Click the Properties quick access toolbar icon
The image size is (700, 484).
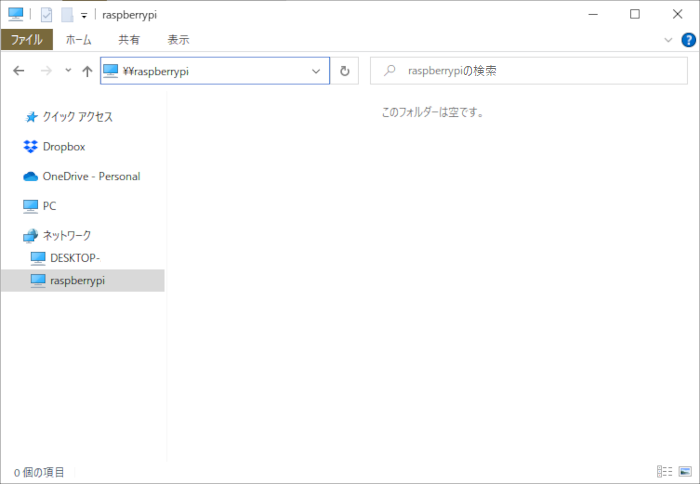coord(46,15)
